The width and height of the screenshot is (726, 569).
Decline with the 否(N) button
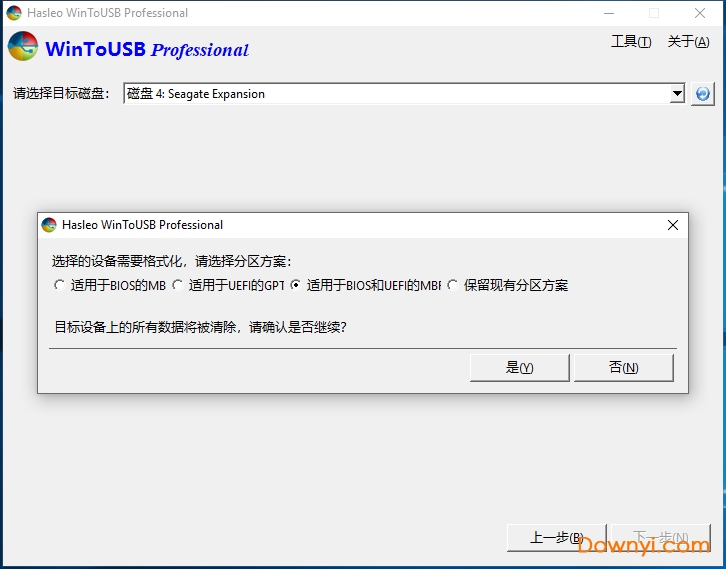click(x=624, y=368)
